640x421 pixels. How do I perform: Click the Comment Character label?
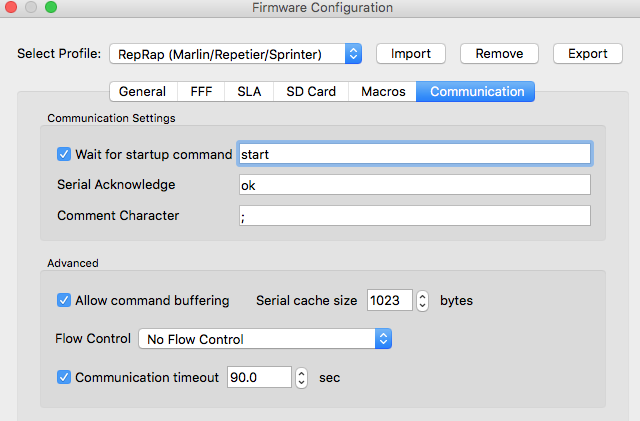click(x=118, y=216)
